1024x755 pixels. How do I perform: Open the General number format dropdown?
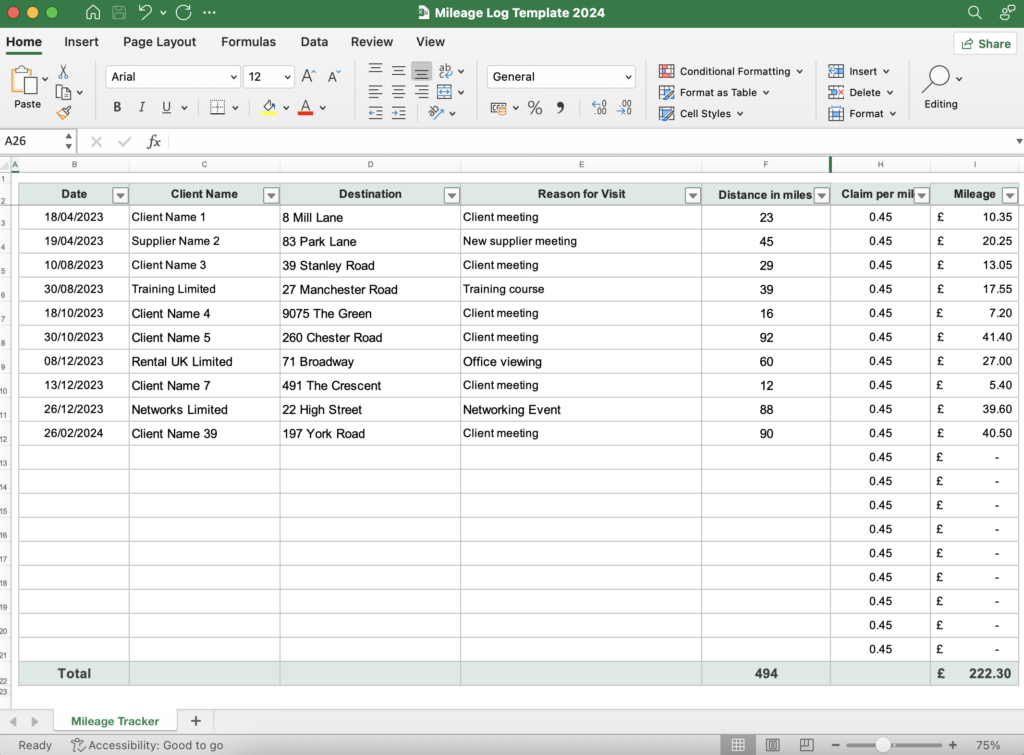(x=628, y=77)
